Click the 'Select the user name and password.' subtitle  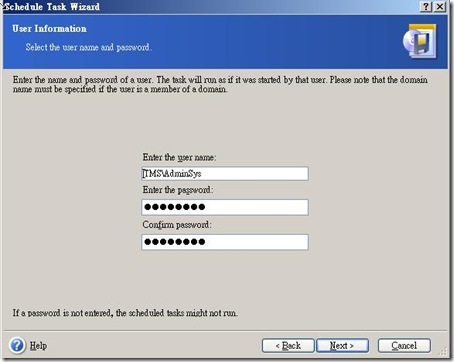tap(89, 47)
